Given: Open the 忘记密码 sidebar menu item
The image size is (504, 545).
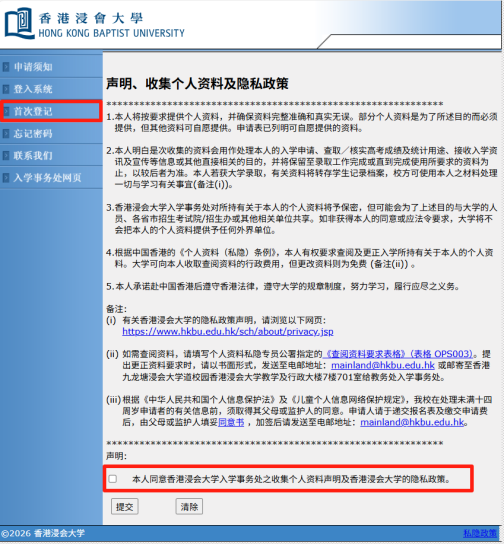Looking at the screenshot, I should [x=33, y=133].
